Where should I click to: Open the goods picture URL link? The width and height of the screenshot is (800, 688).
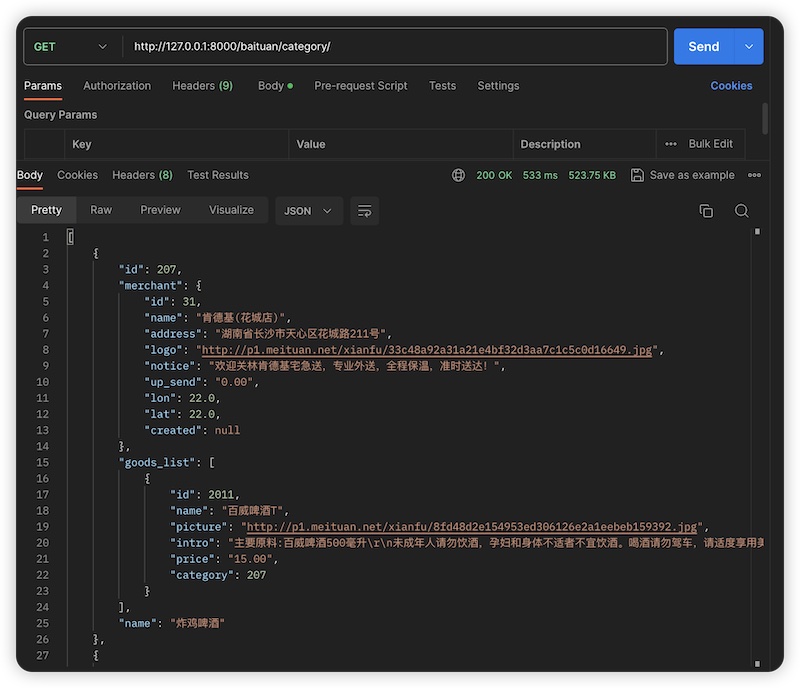pyautogui.click(x=472, y=527)
